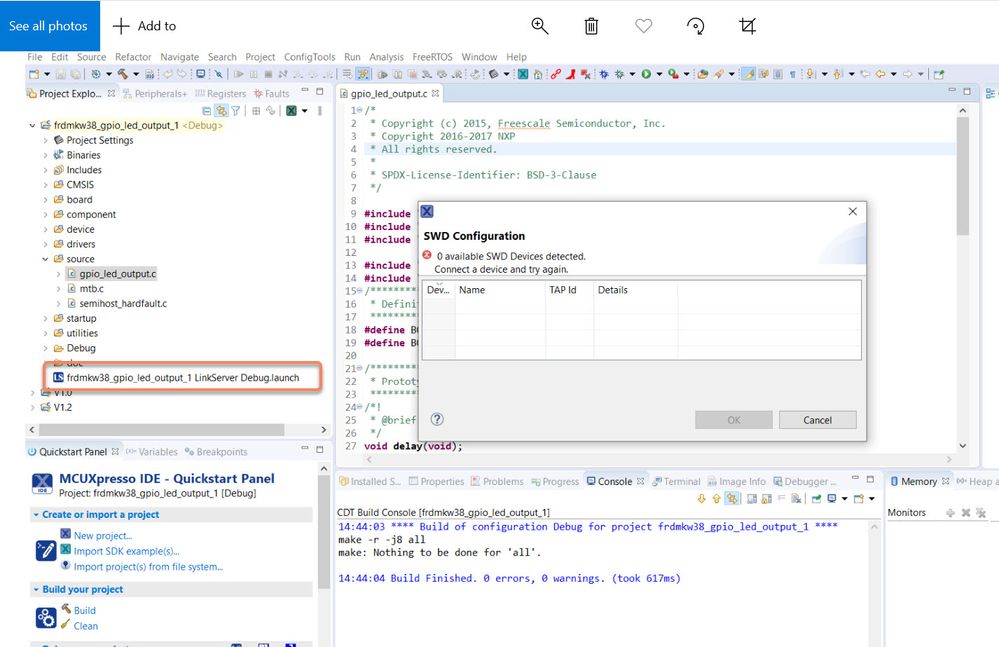The width and height of the screenshot is (999, 647).
Task: Click Collapse All icon in the Project Explorer
Action: [206, 111]
